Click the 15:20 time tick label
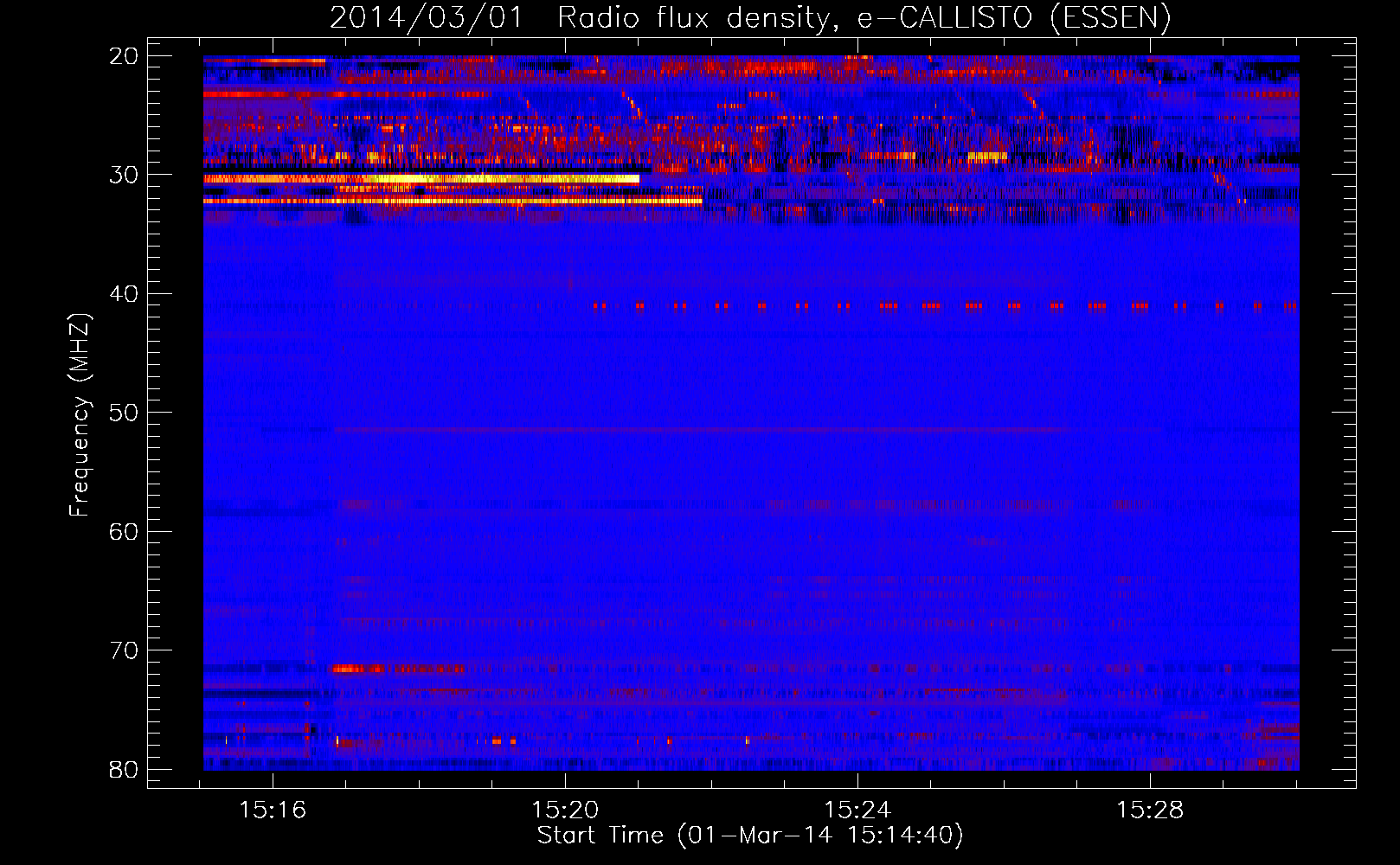The image size is (1400, 865). 565,811
